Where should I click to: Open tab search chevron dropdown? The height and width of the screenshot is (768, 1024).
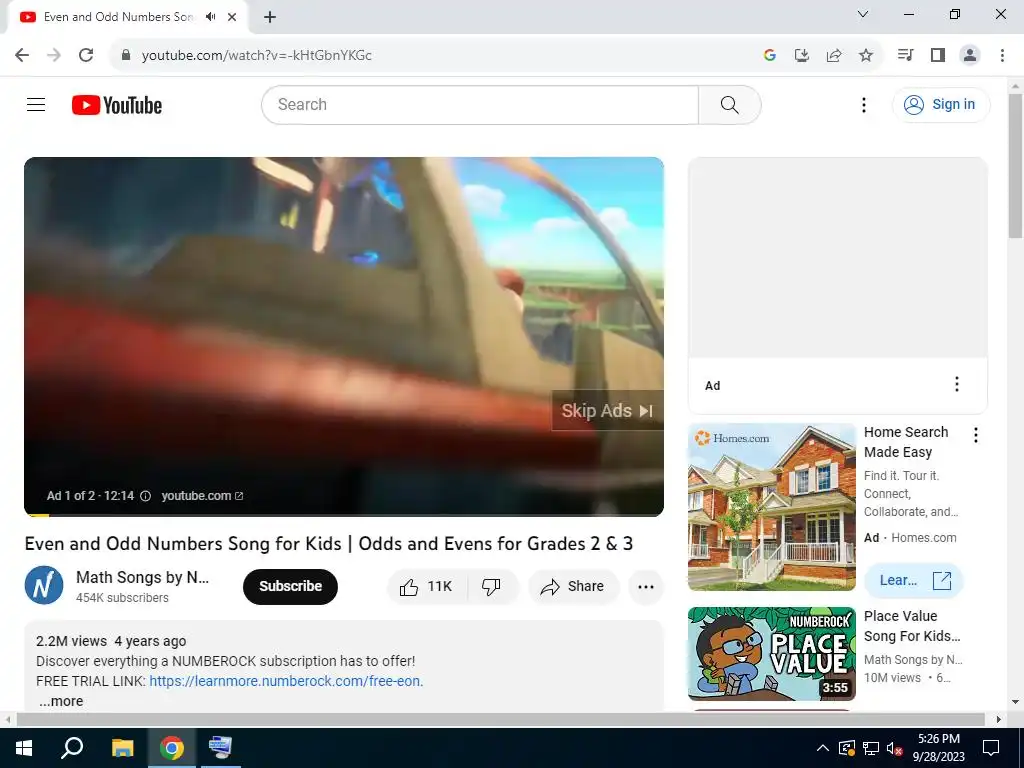tap(863, 14)
